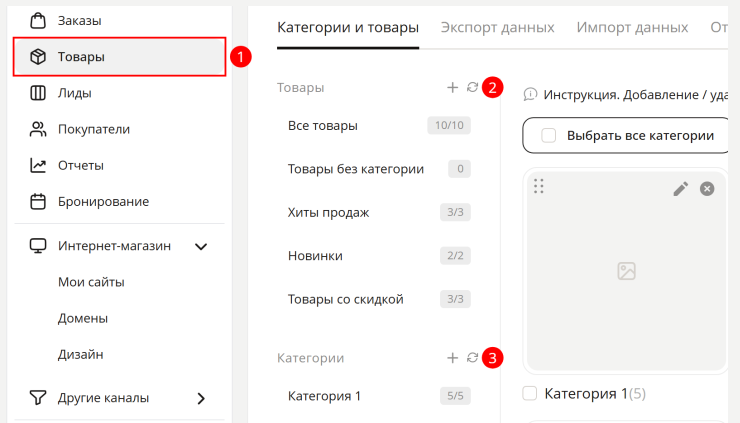This screenshot has width=740, height=423.
Task: Refresh the Категории list
Action: [472, 358]
